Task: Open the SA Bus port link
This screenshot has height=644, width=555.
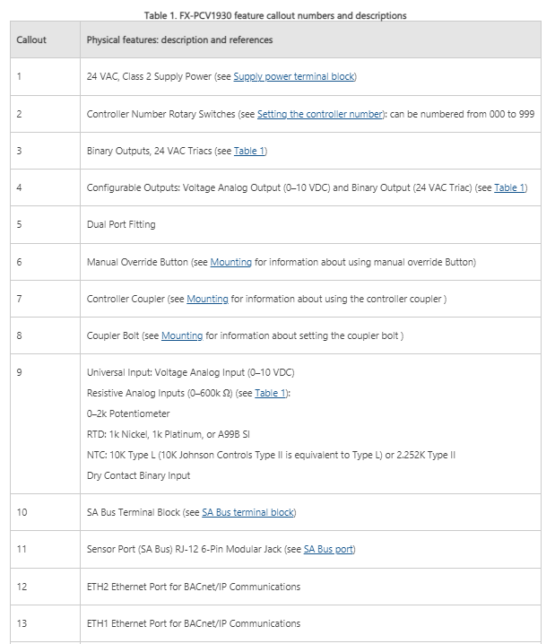Action: (328, 549)
